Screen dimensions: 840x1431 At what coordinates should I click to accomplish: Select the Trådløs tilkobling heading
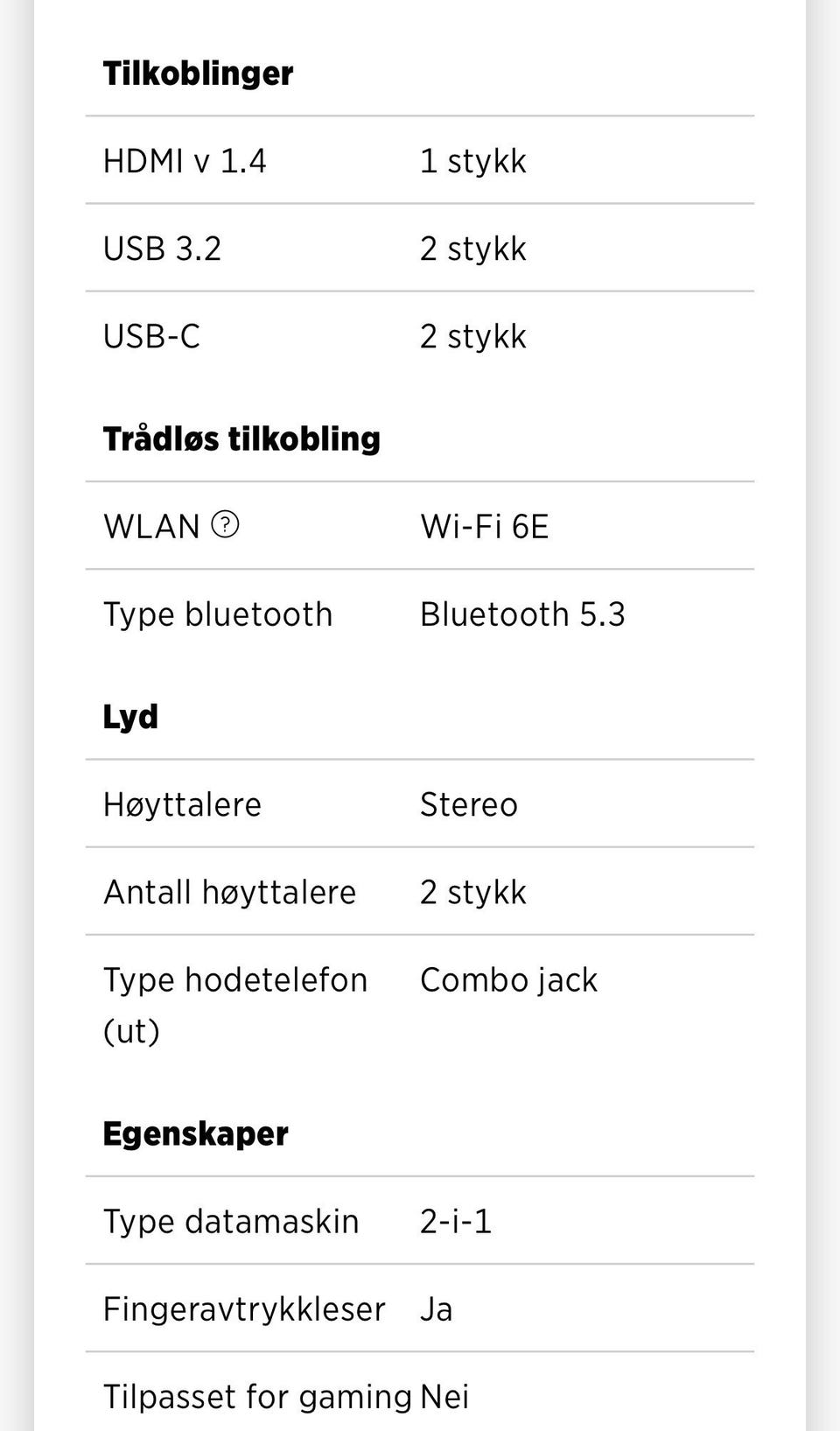(x=241, y=438)
